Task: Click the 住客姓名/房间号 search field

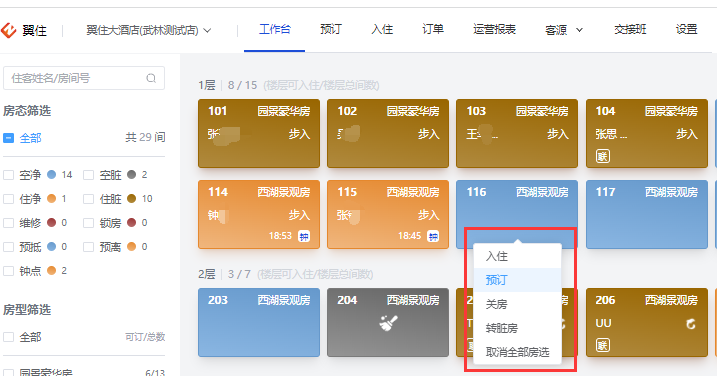Action: pyautogui.click(x=84, y=78)
